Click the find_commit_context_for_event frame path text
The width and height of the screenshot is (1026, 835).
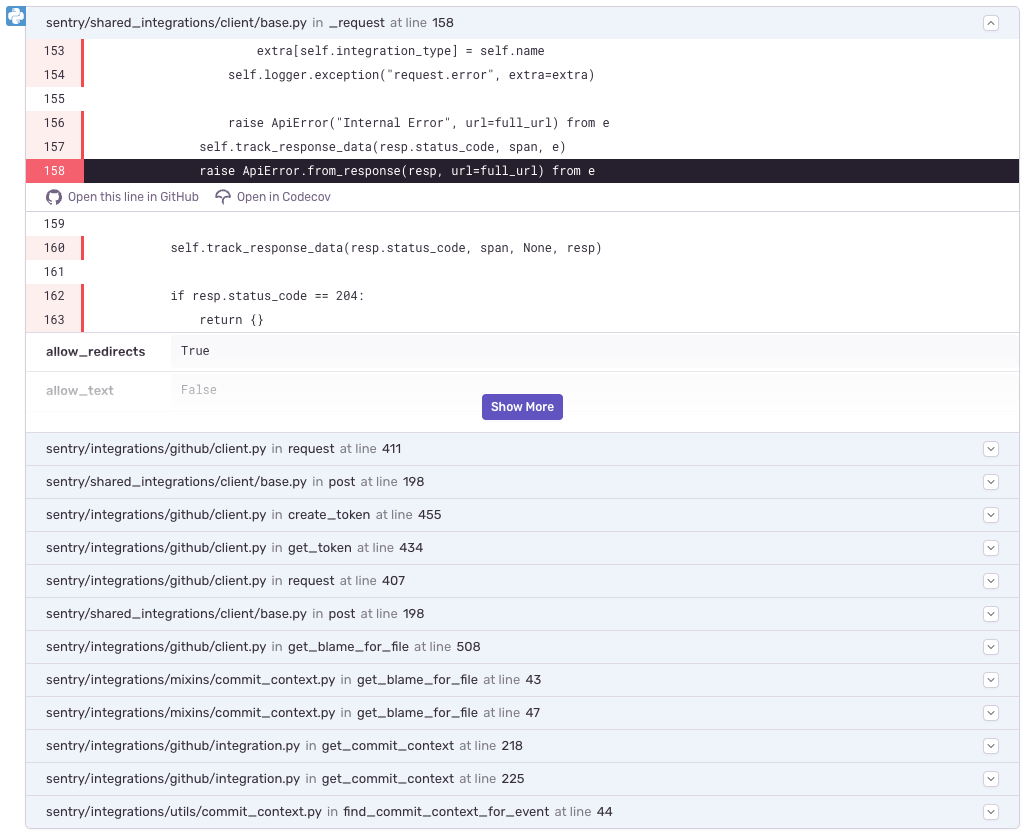pyautogui.click(x=184, y=812)
